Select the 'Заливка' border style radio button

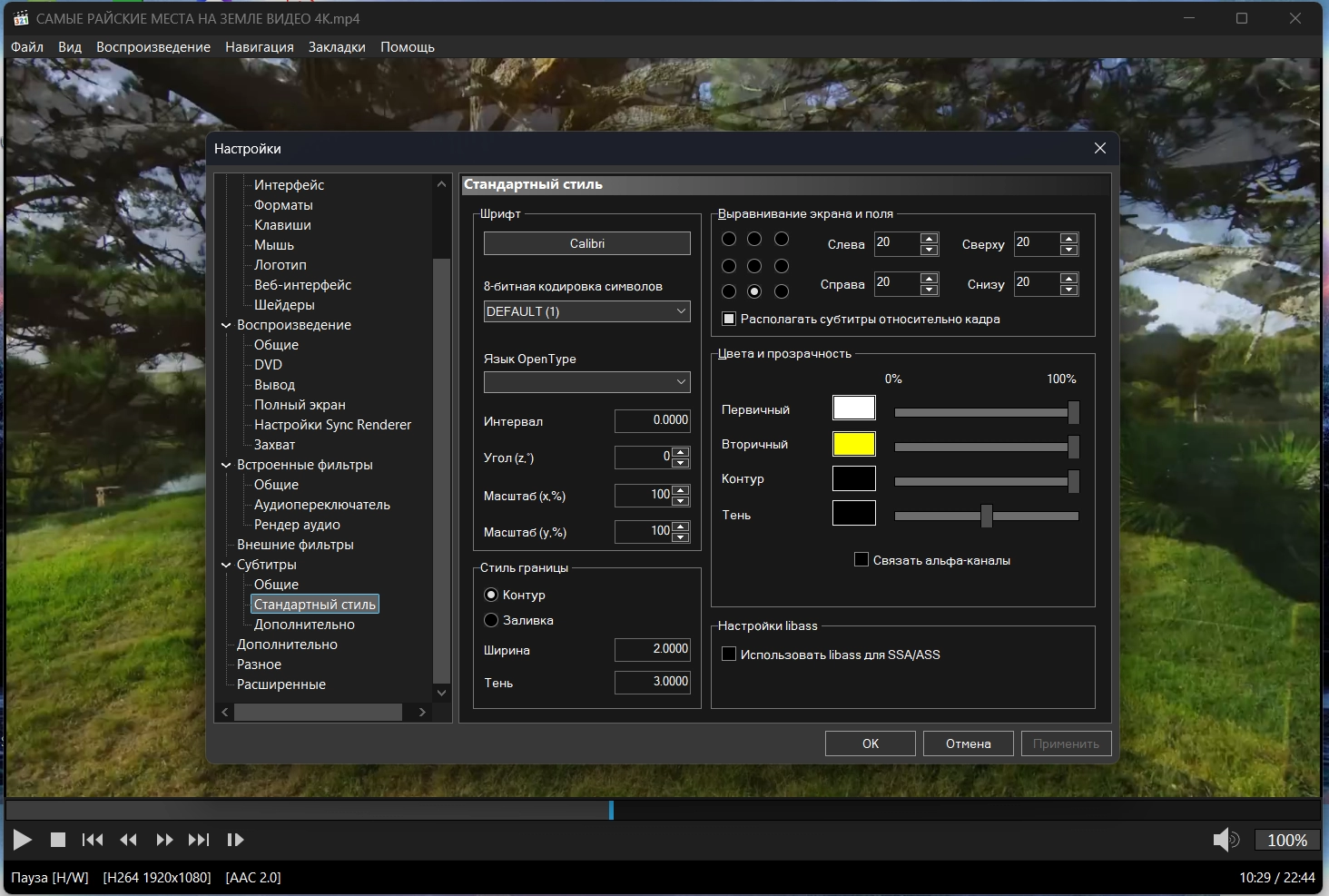pos(491,620)
